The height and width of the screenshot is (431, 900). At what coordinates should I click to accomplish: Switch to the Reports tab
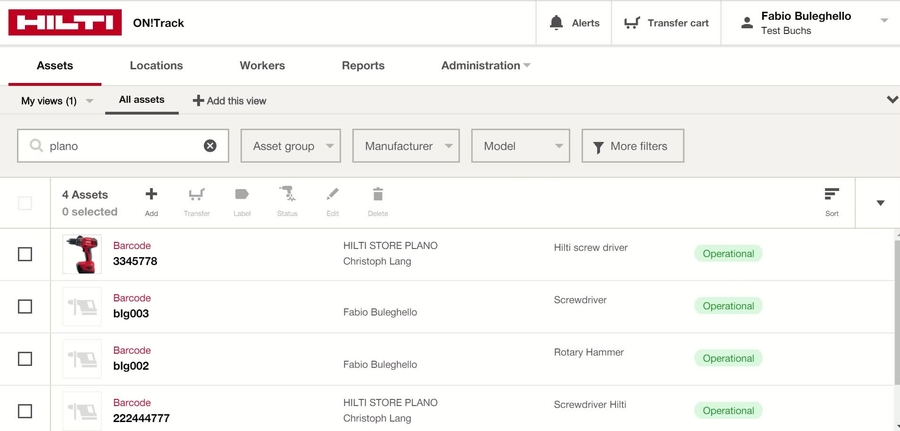(x=363, y=65)
